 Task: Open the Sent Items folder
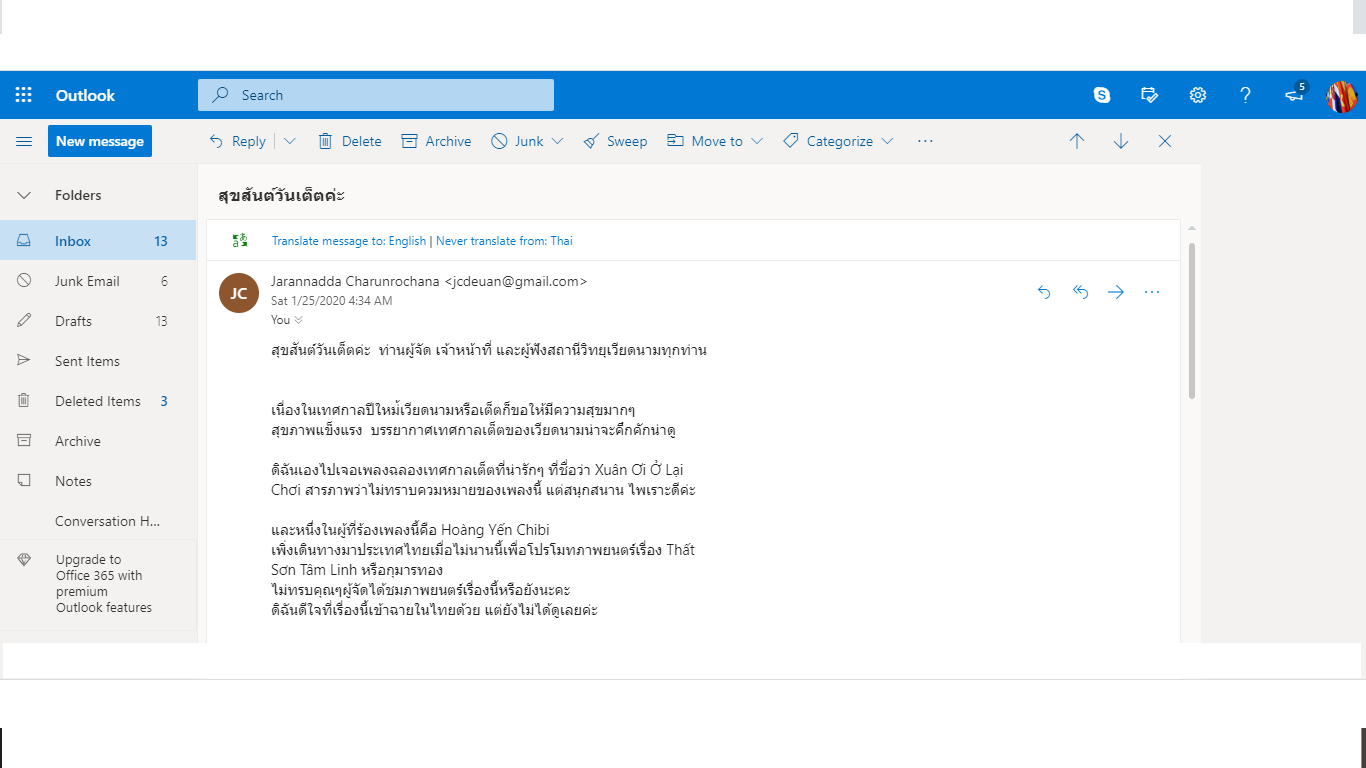click(x=87, y=361)
